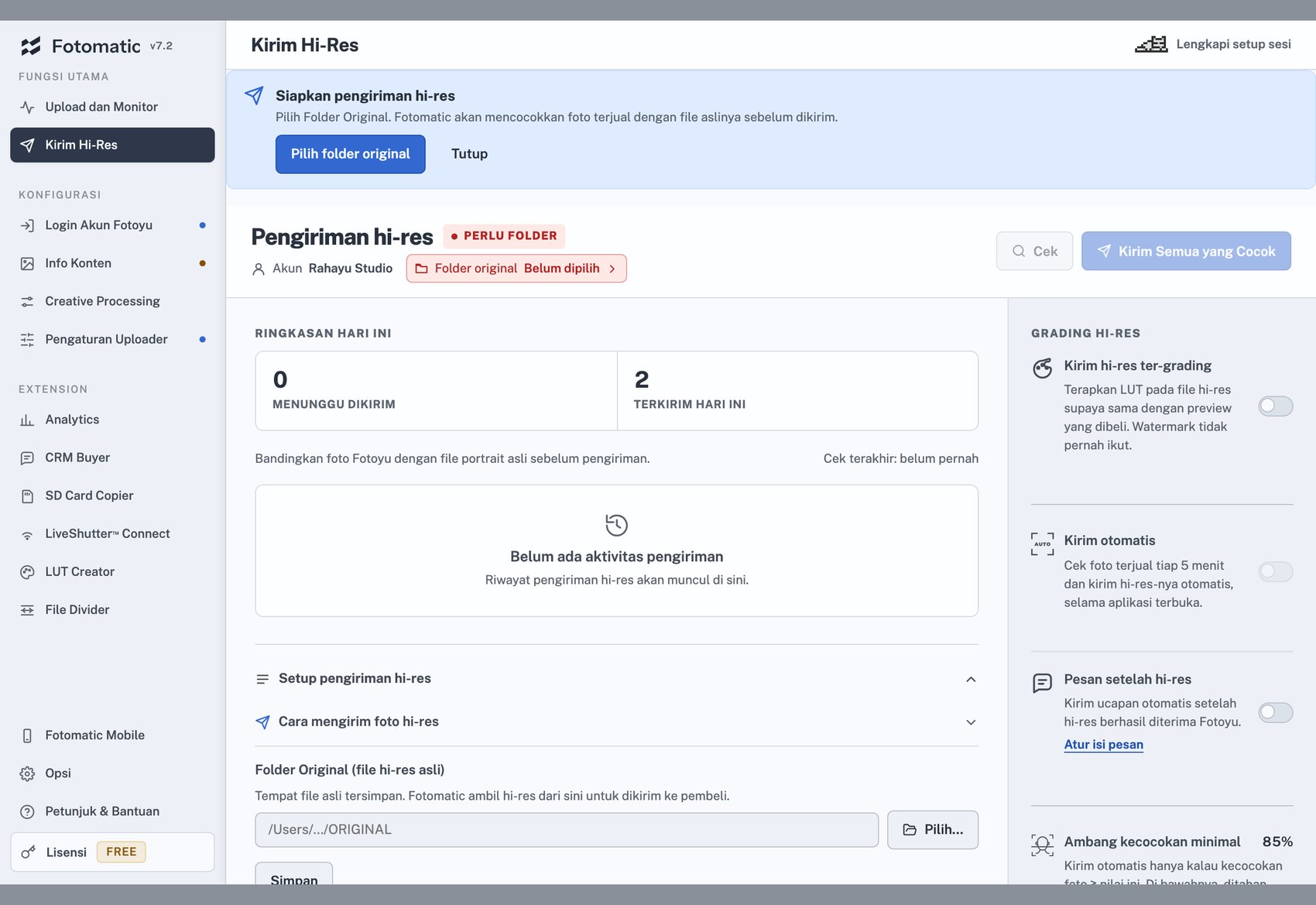1316x905 pixels.
Task: Click the Lisensi key icon
Action: [29, 852]
